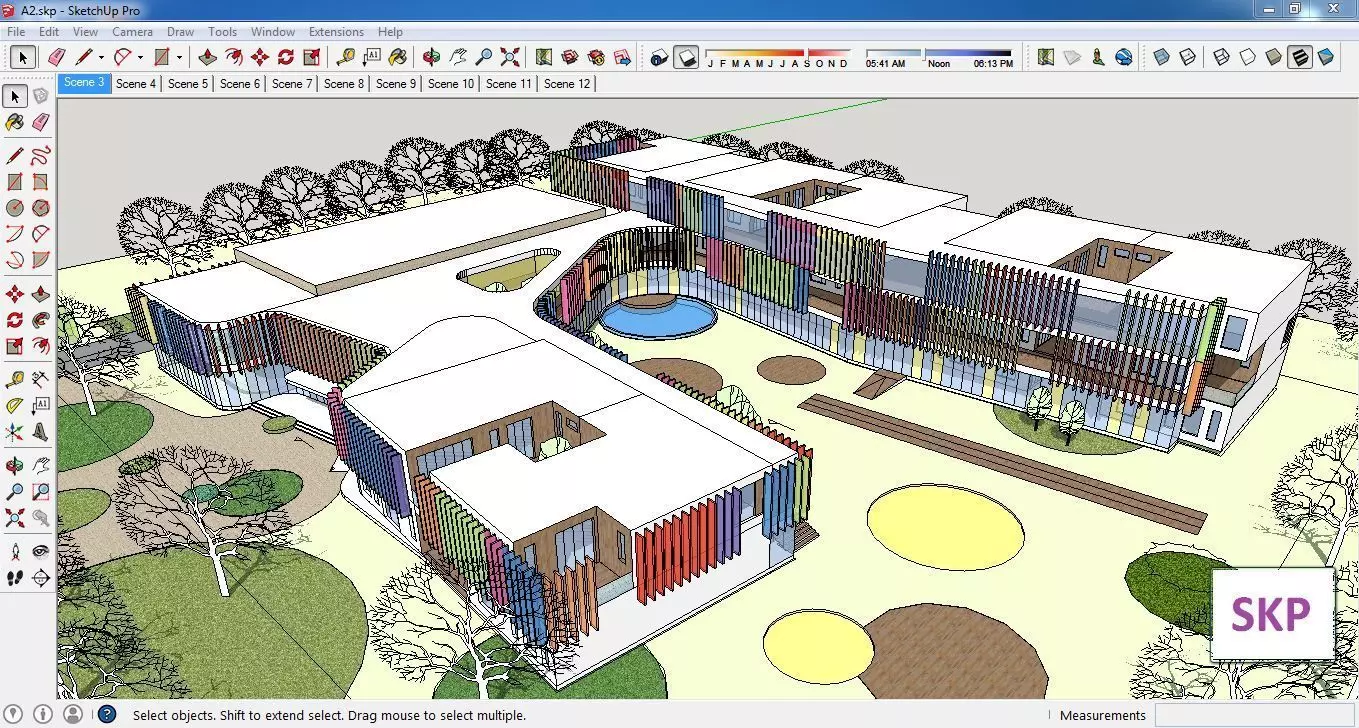Image resolution: width=1359 pixels, height=728 pixels.
Task: Switch to Hidden Line face style
Action: 1247,57
